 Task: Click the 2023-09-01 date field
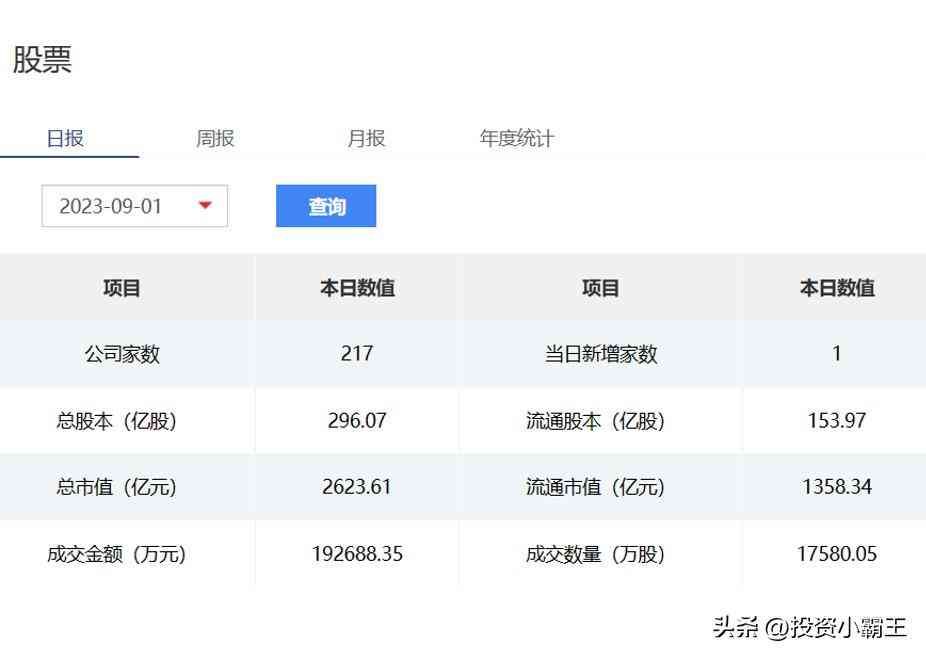pos(110,206)
